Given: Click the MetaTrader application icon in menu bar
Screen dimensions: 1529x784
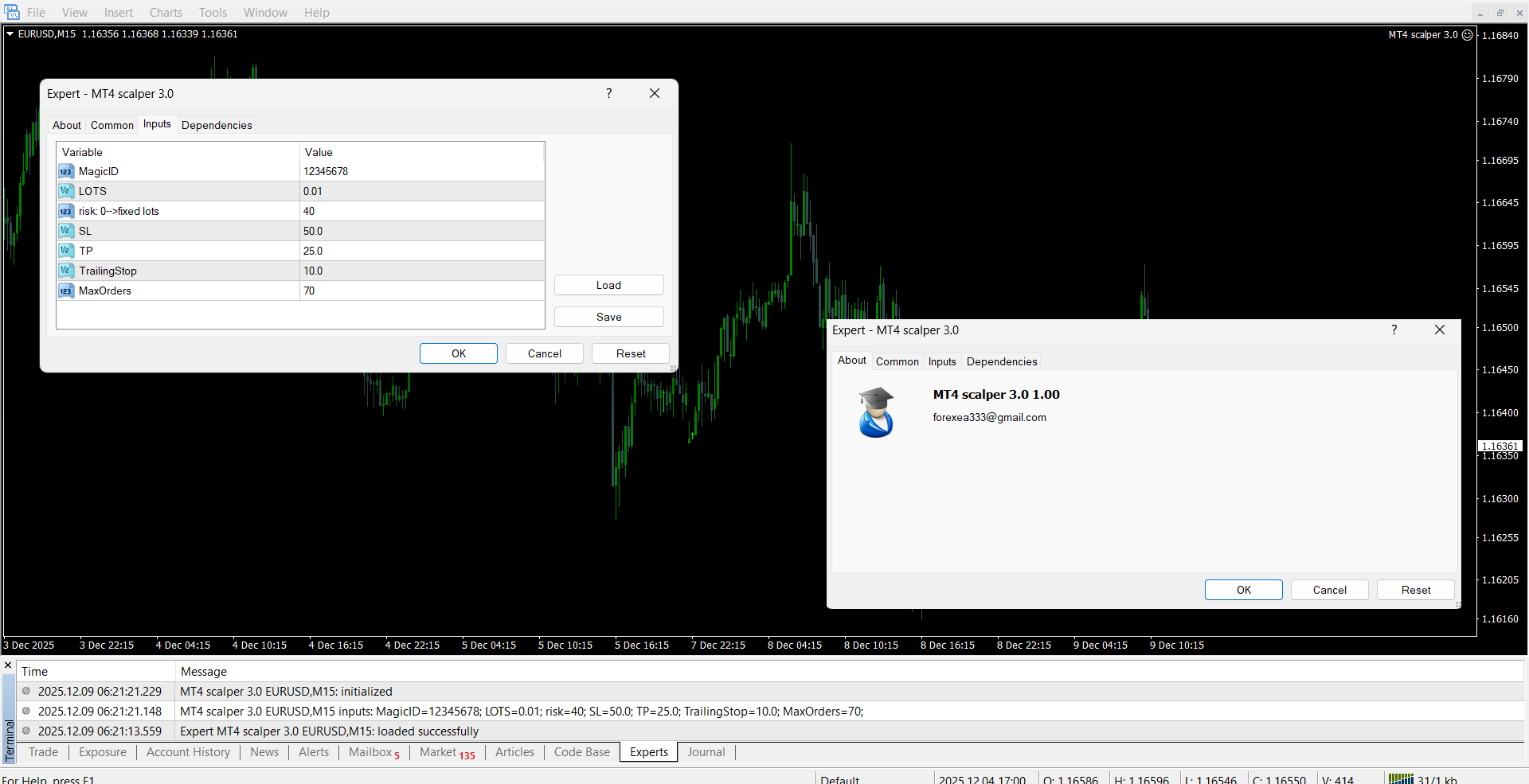Looking at the screenshot, I should (x=12, y=12).
